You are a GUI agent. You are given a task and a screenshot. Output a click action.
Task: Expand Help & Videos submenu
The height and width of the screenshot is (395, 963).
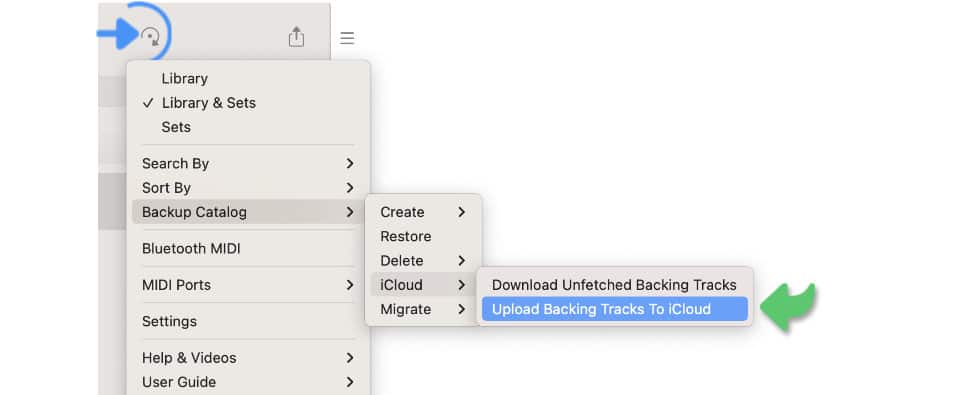pyautogui.click(x=248, y=358)
